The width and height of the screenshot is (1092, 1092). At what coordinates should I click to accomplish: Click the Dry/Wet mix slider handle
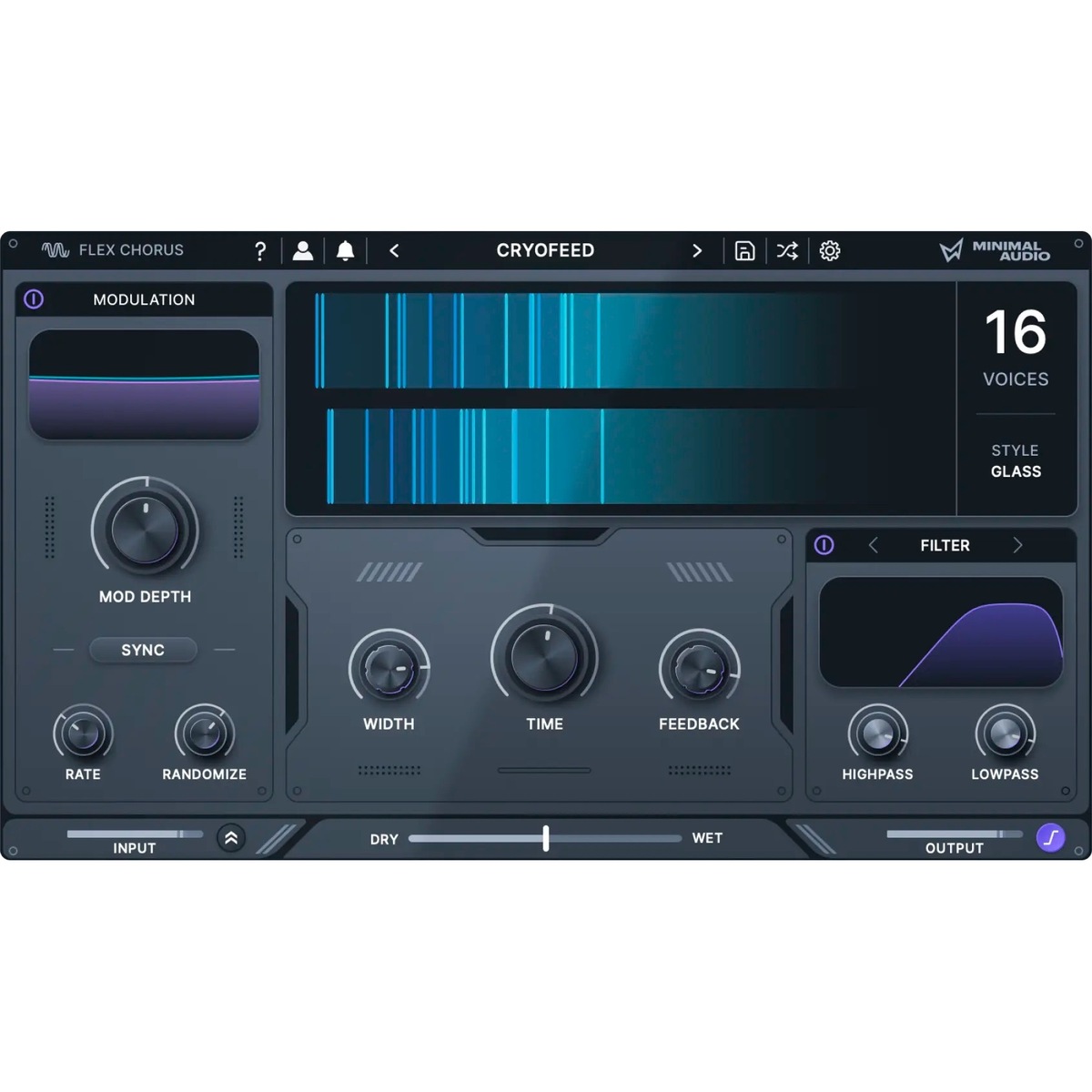pyautogui.click(x=546, y=838)
